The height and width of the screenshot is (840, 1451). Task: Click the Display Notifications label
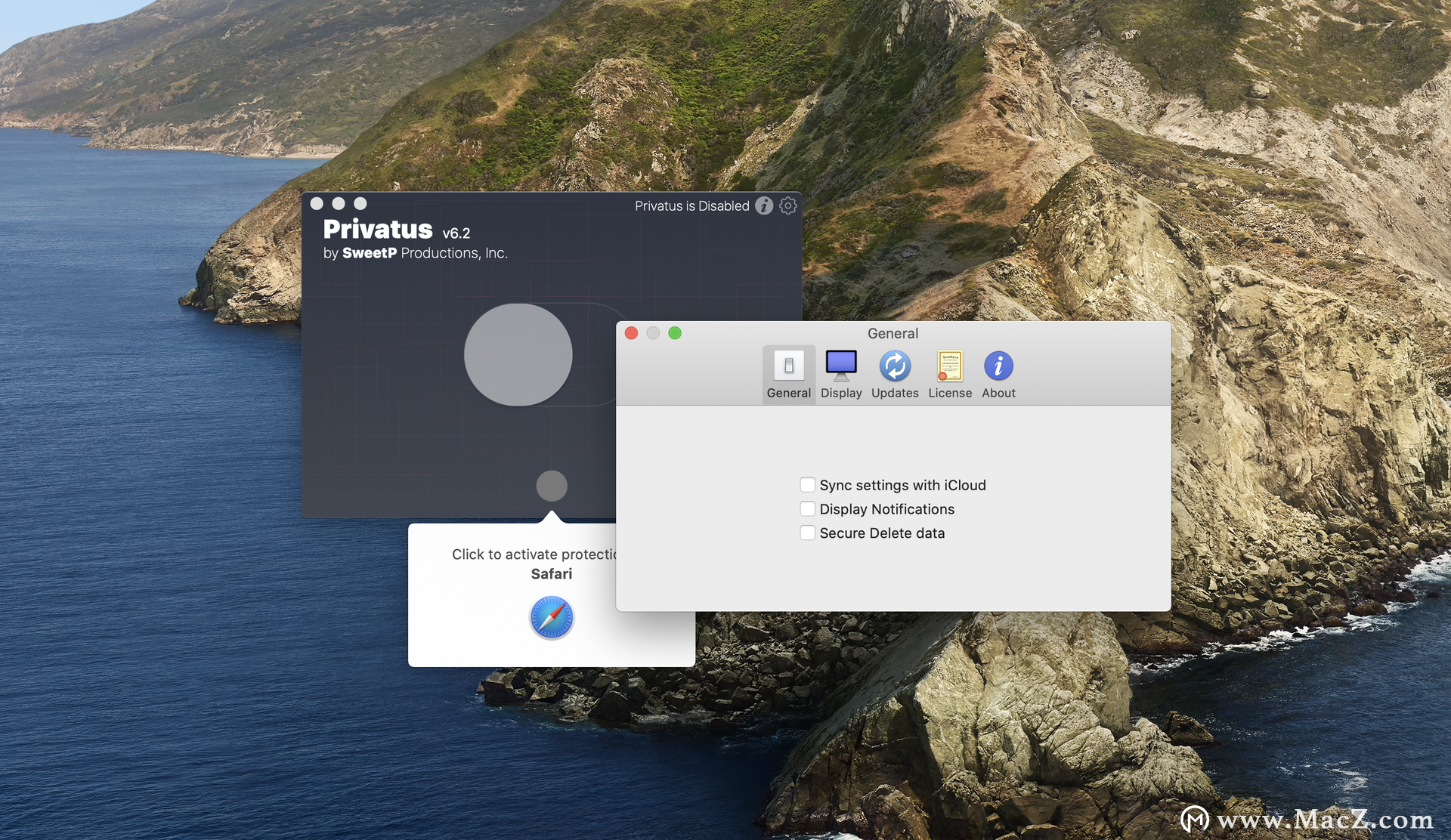click(x=886, y=509)
